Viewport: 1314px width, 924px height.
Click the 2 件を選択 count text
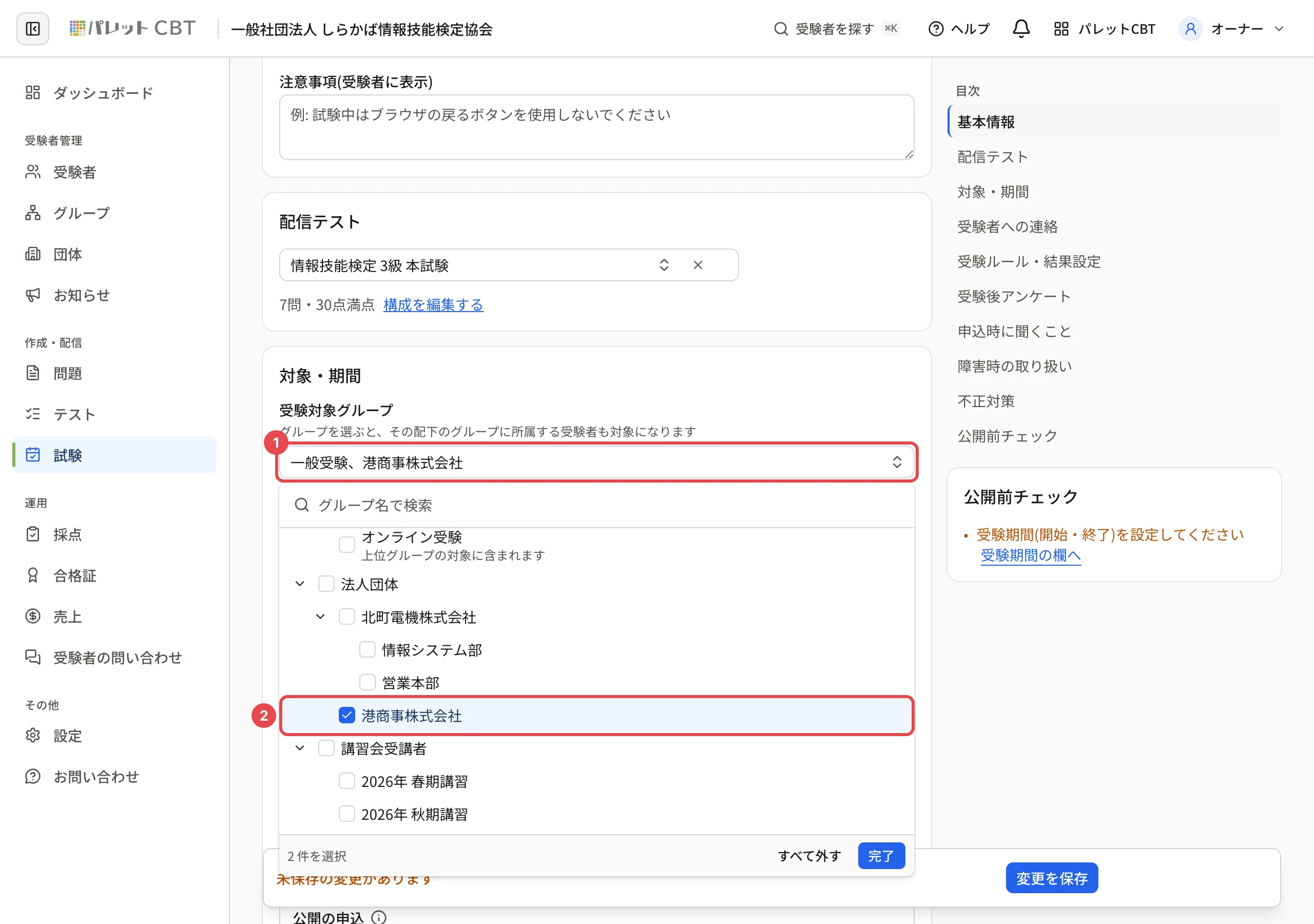click(x=317, y=856)
